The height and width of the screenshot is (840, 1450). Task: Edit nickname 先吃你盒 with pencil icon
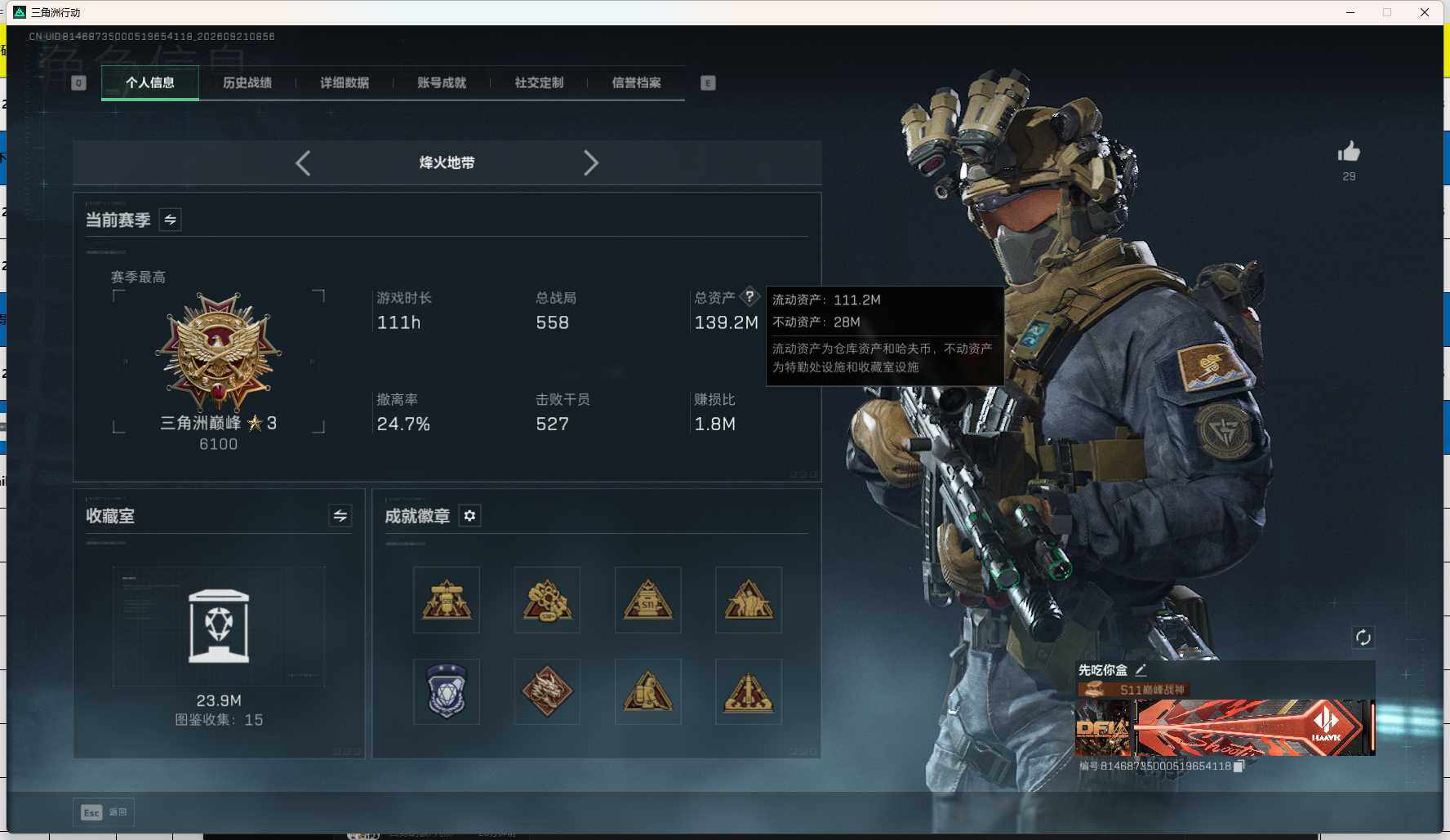(x=1141, y=669)
